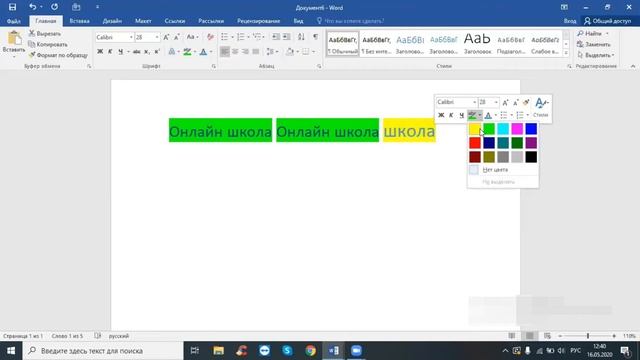Click text highlight color icon in ribbon

(187, 51)
